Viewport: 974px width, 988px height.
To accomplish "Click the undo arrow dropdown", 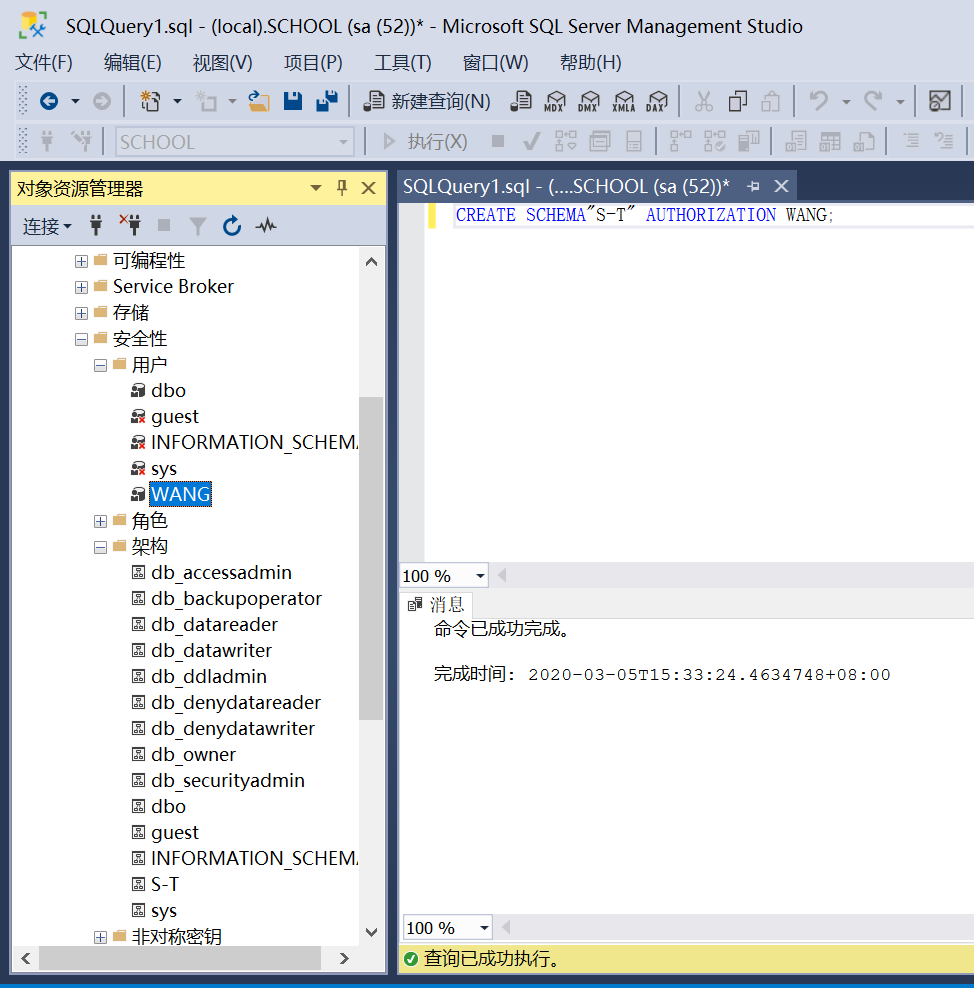I will click(x=846, y=101).
